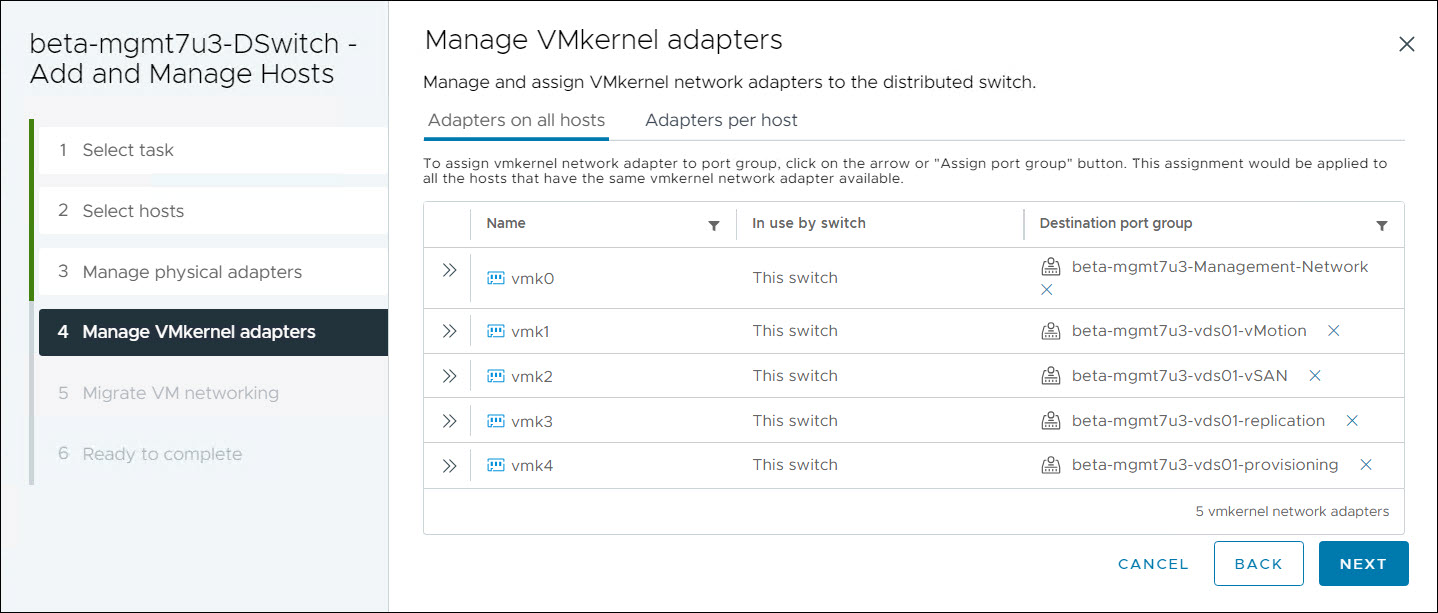1438x613 pixels.
Task: Switch to Adapters per host tab
Action: click(721, 120)
